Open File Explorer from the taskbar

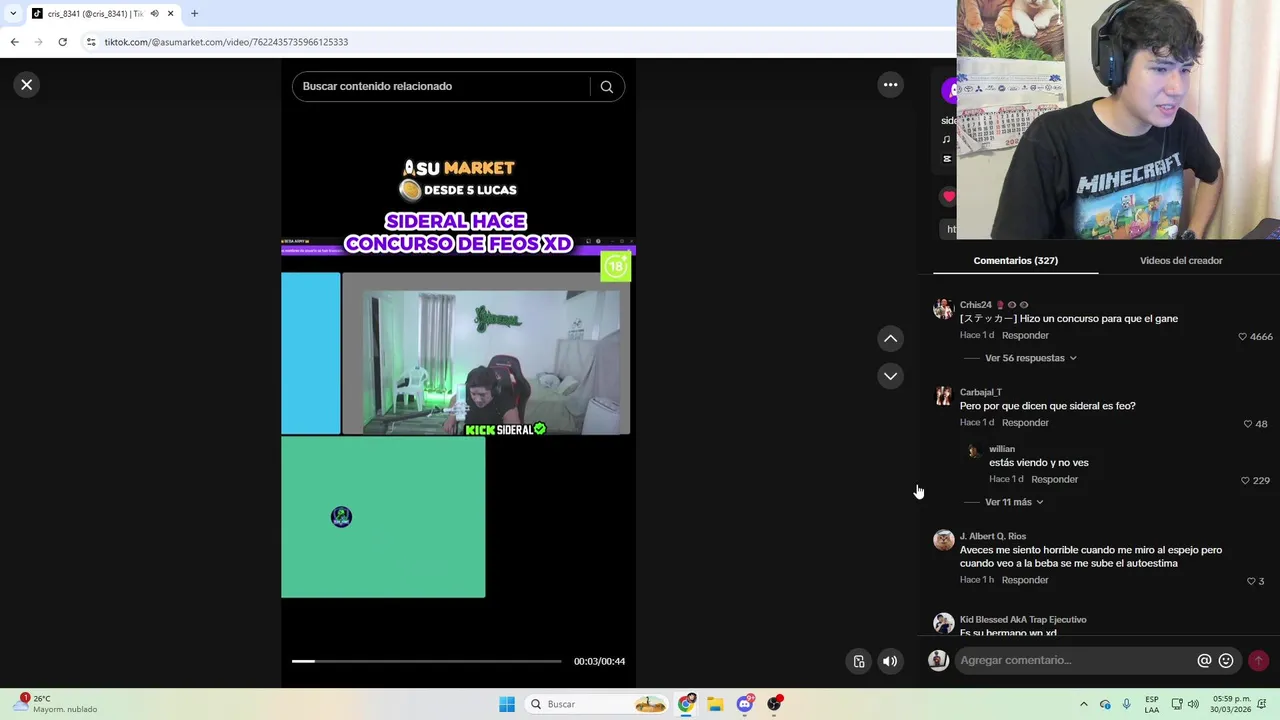pyautogui.click(x=715, y=704)
